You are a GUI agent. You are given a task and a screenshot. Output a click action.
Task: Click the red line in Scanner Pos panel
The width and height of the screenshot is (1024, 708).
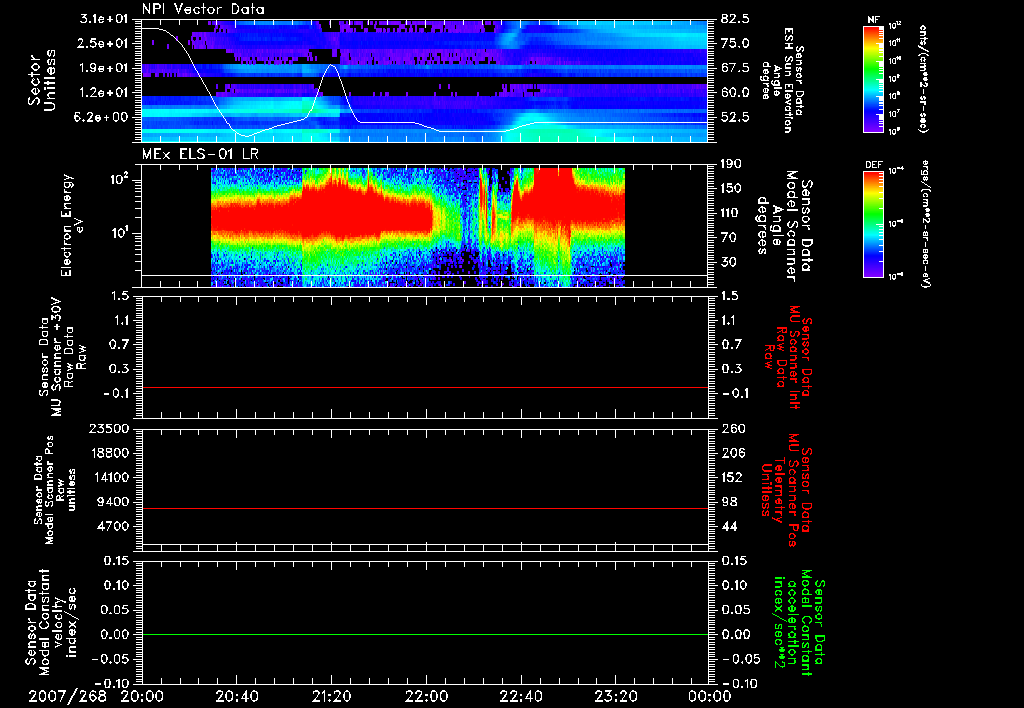point(425,508)
